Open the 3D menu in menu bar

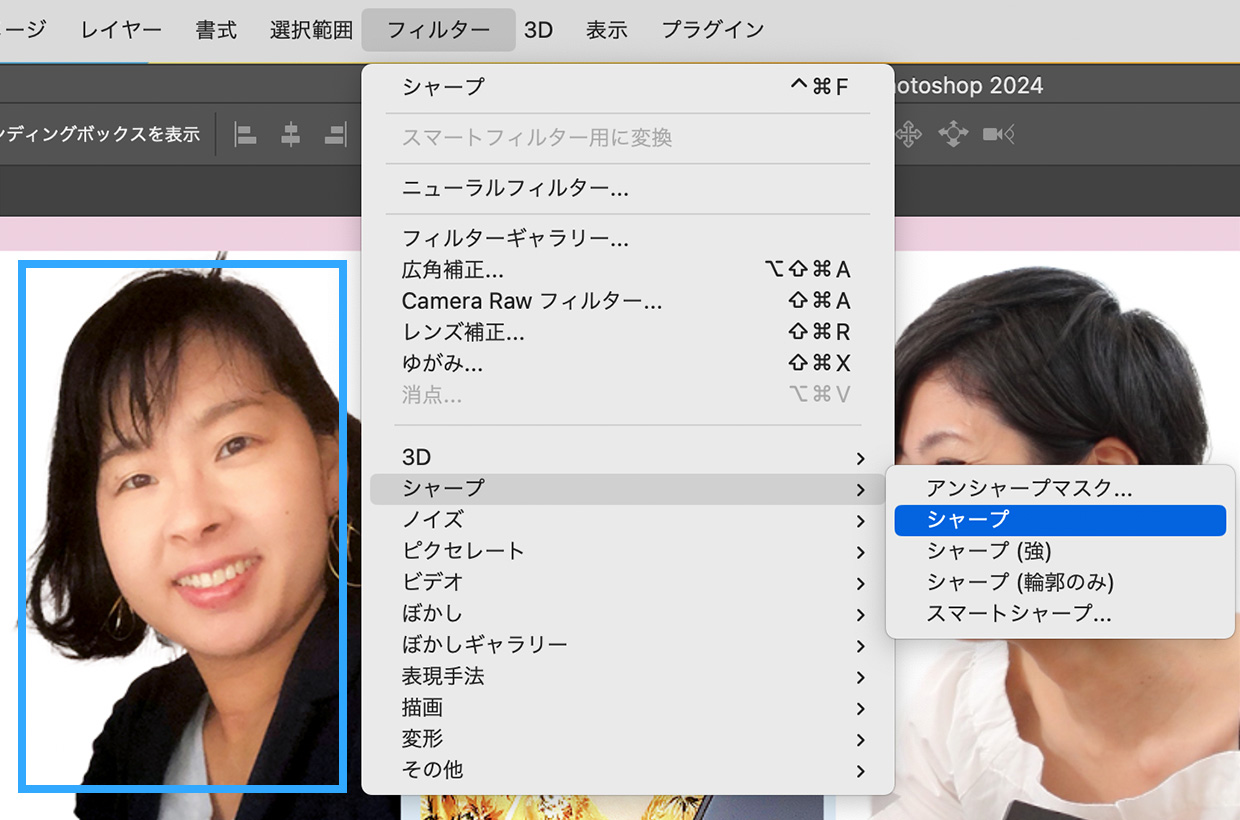pos(539,30)
